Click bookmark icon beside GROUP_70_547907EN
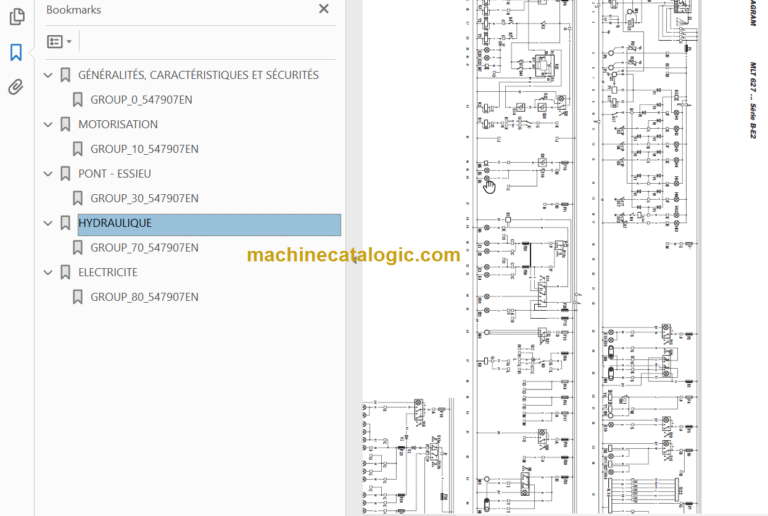This screenshot has width=768, height=516. pyautogui.click(x=77, y=248)
